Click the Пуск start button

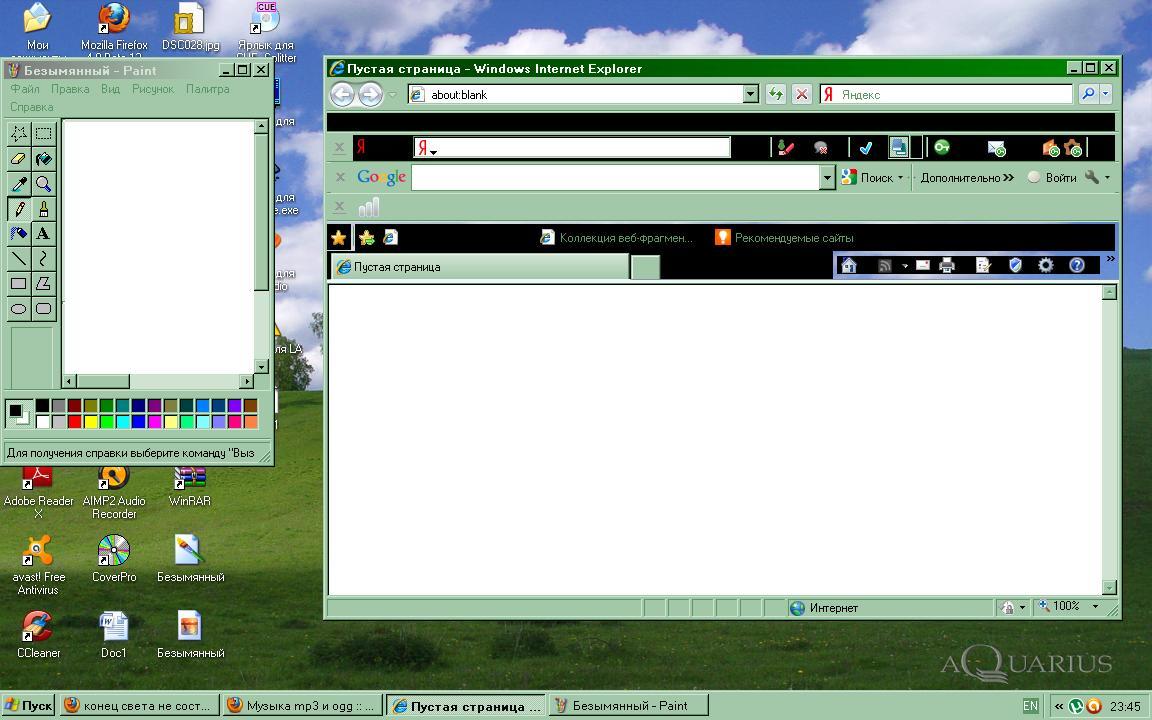tap(29, 706)
